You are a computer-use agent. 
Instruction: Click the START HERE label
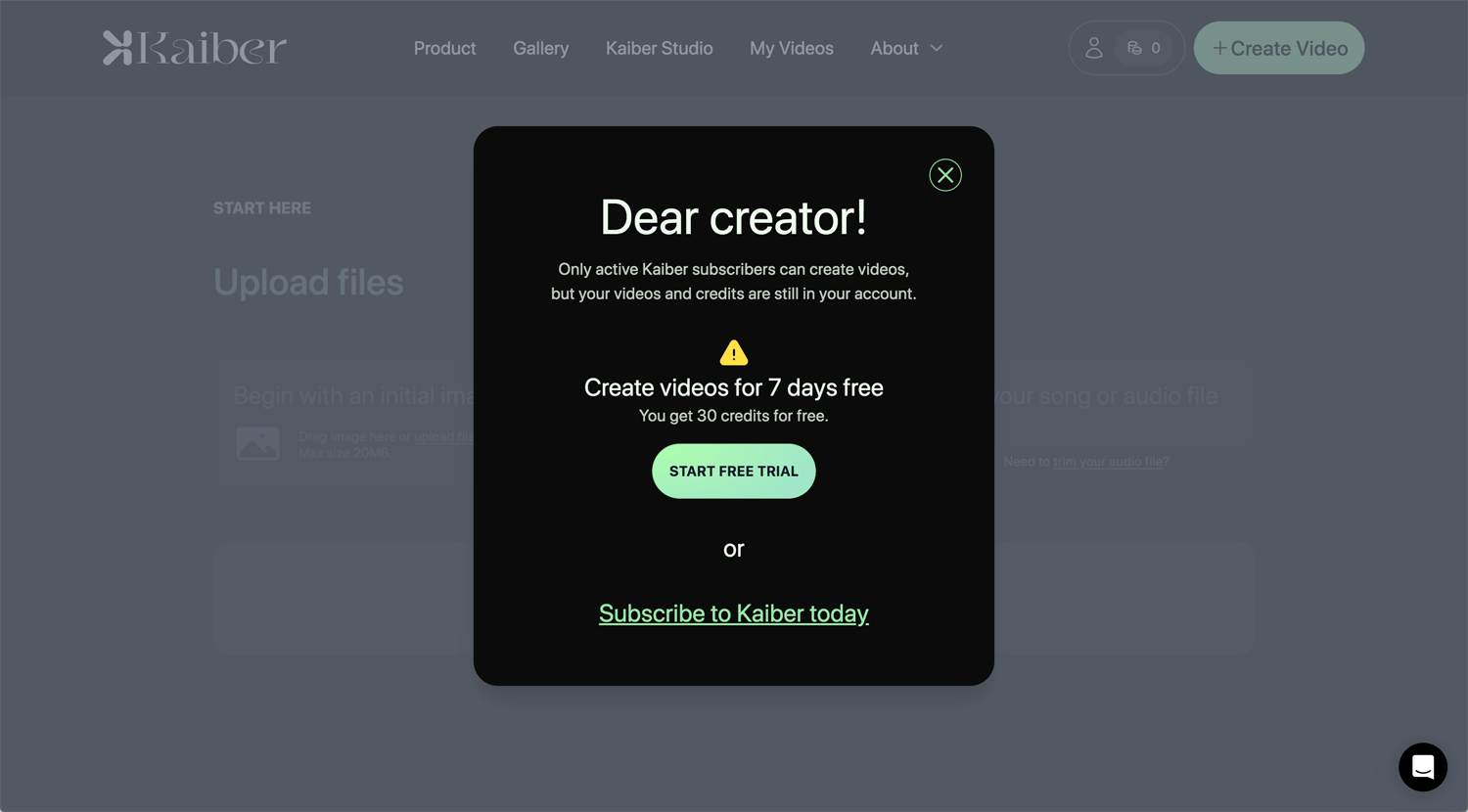pyautogui.click(x=262, y=207)
